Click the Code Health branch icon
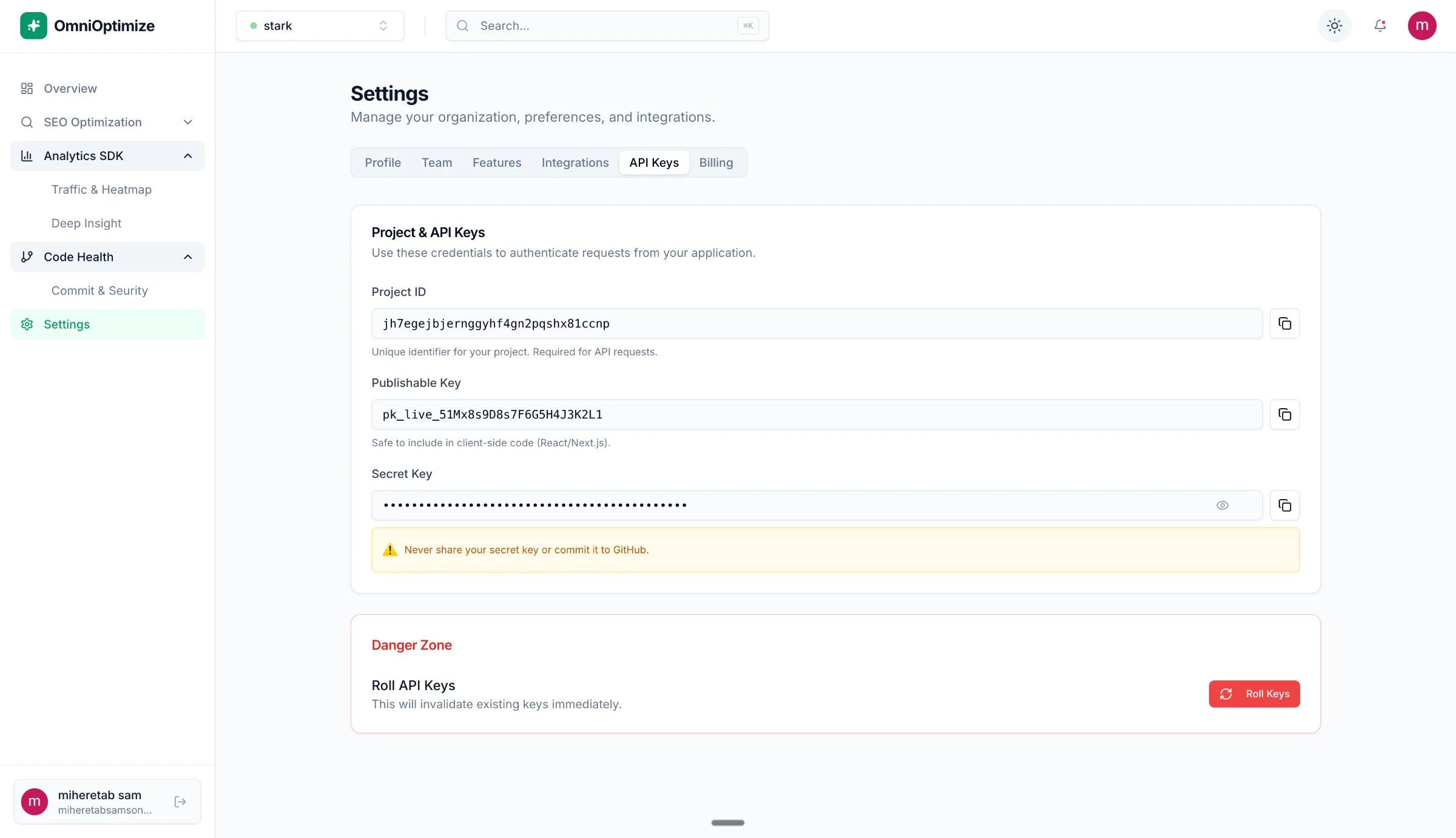Viewport: 1456px width, 838px height. (27, 257)
